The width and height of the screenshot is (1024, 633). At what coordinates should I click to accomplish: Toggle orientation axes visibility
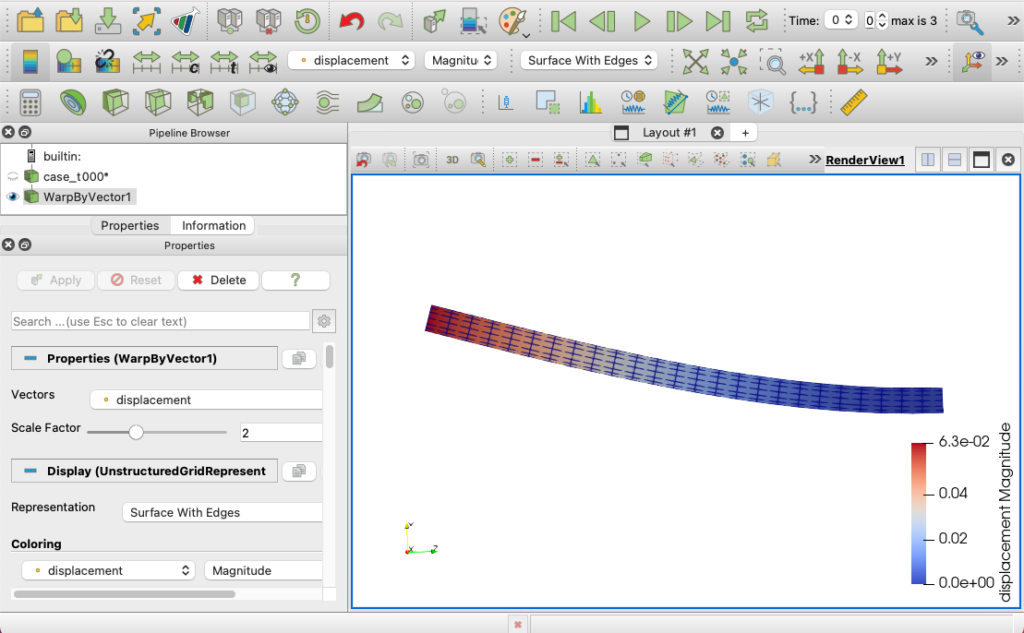[x=971, y=61]
